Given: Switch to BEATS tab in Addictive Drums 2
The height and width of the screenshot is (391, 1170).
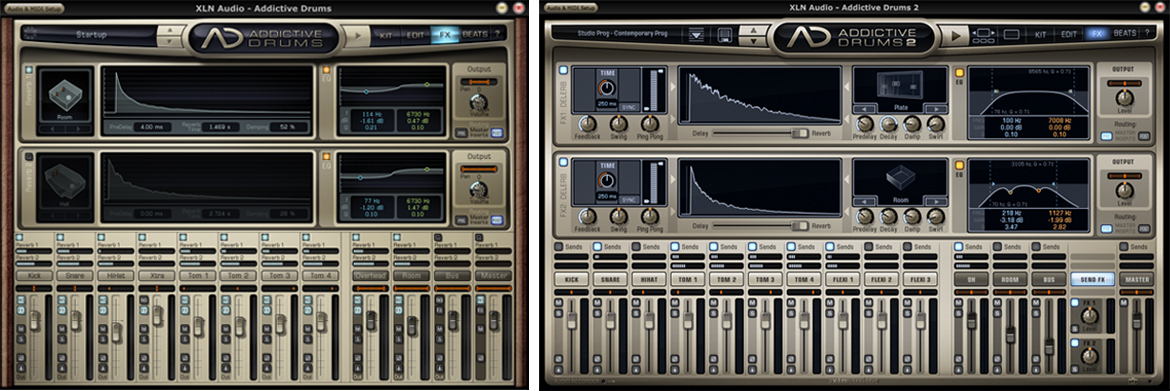Looking at the screenshot, I should click(x=1125, y=34).
